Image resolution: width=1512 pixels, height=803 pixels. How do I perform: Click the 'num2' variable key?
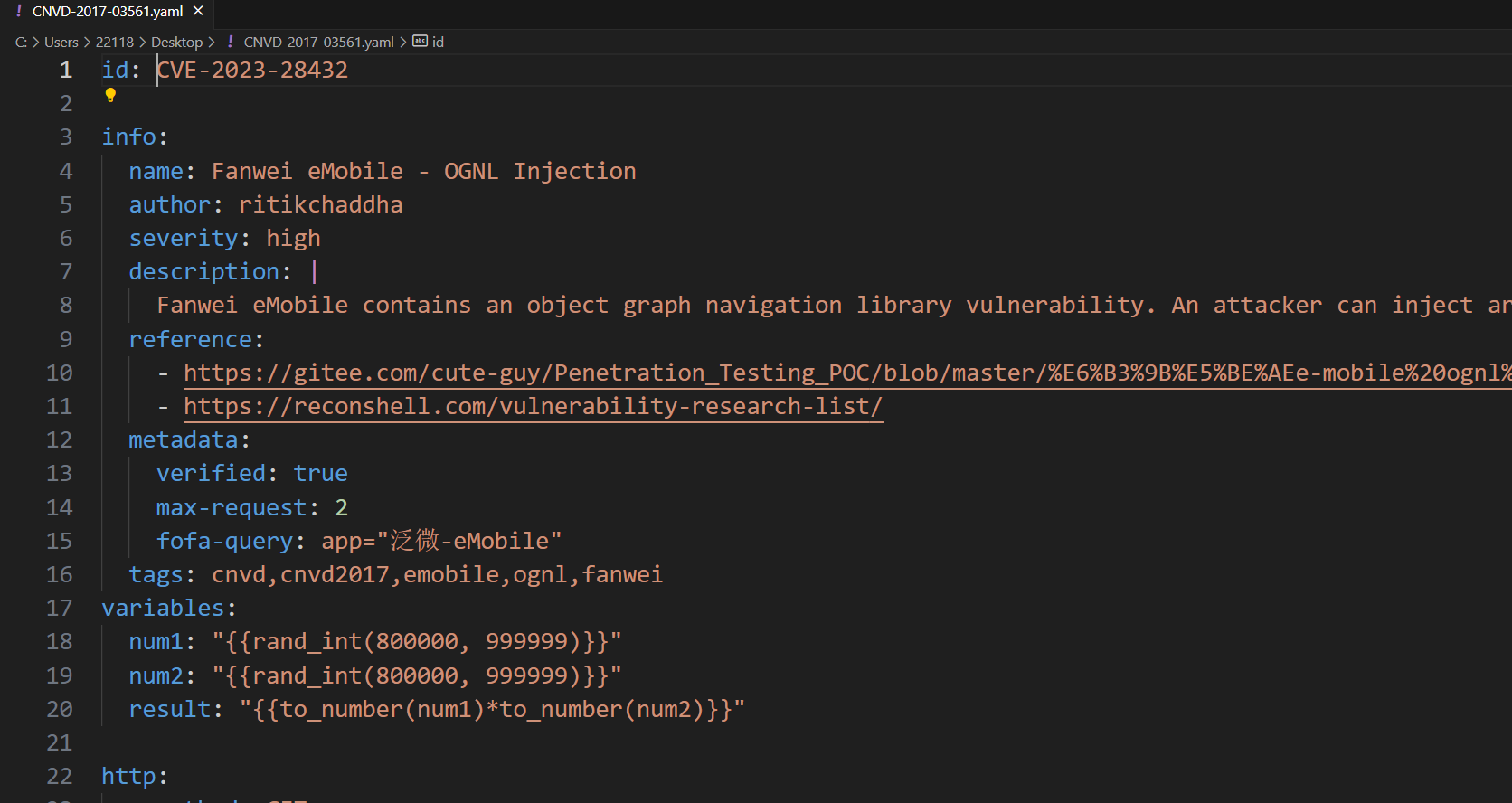pyautogui.click(x=156, y=675)
